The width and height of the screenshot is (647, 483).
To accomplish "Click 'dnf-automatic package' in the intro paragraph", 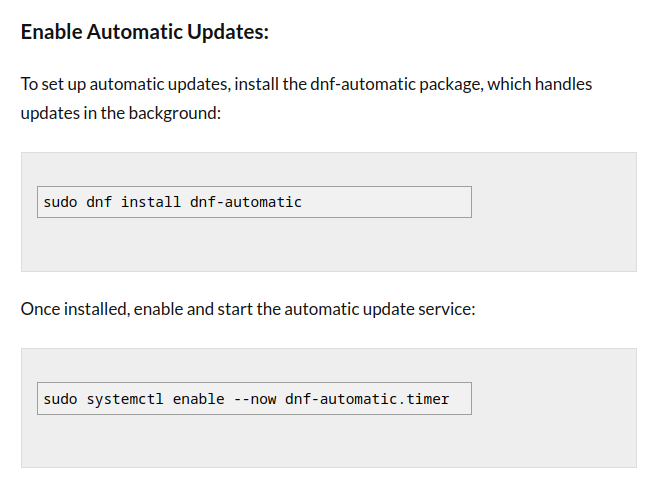I will [x=395, y=85].
